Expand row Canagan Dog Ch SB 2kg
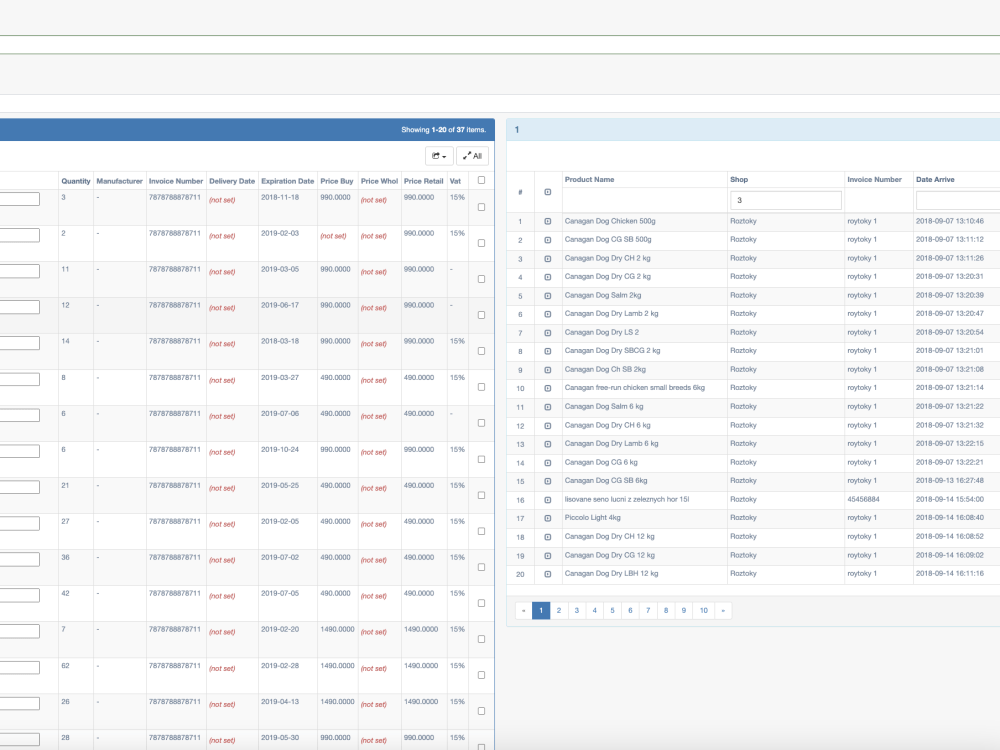The height and width of the screenshot is (750, 1000). pos(548,370)
